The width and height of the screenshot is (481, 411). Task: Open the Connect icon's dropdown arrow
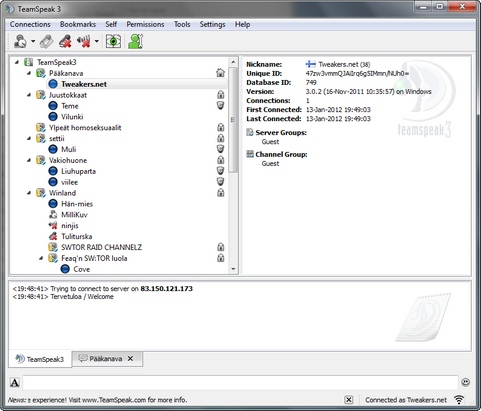click(x=33, y=42)
